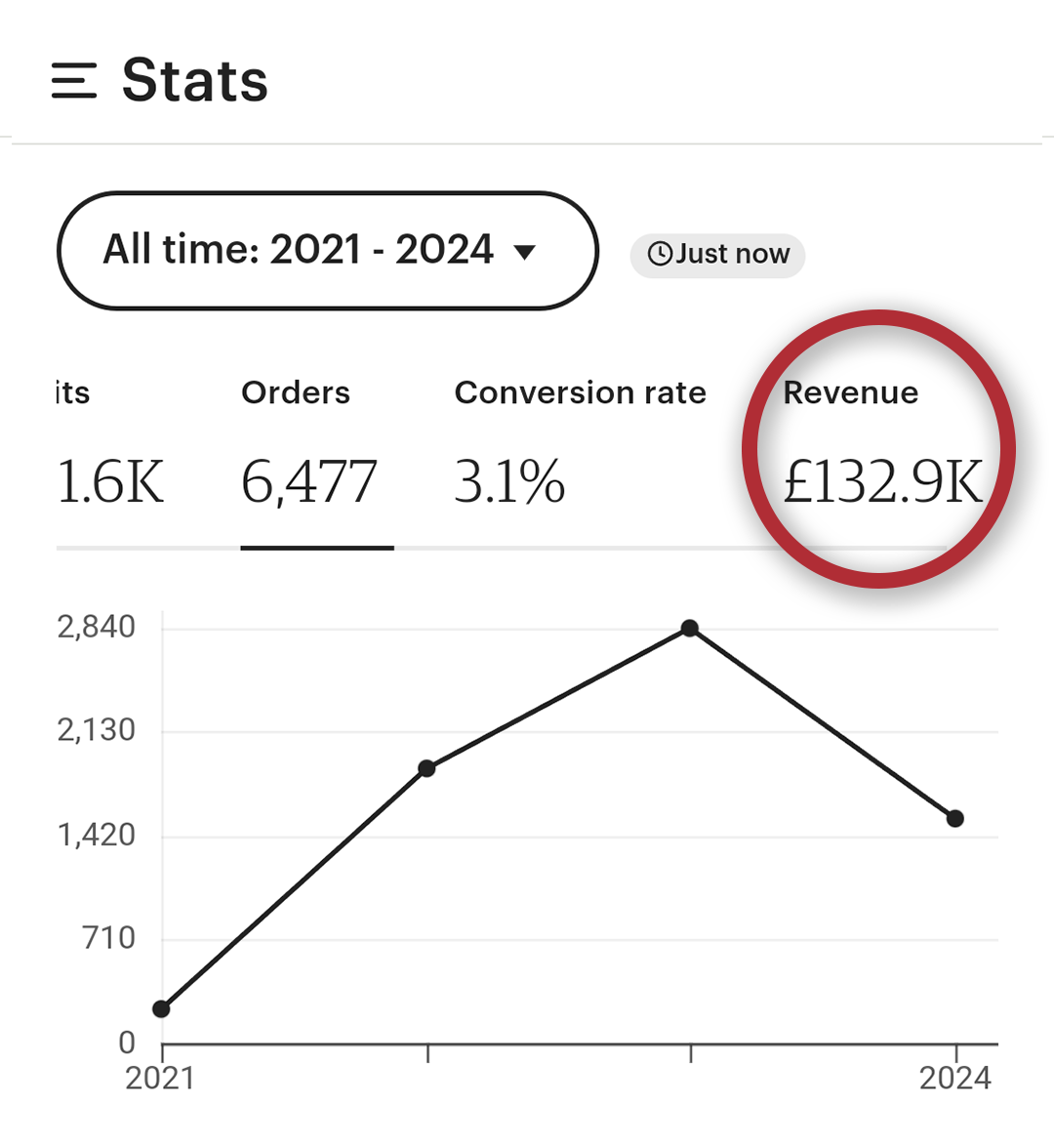Image resolution: width=1054 pixels, height=1148 pixels.
Task: Click the 3.1% conversion rate value
Action: pyautogui.click(x=509, y=481)
